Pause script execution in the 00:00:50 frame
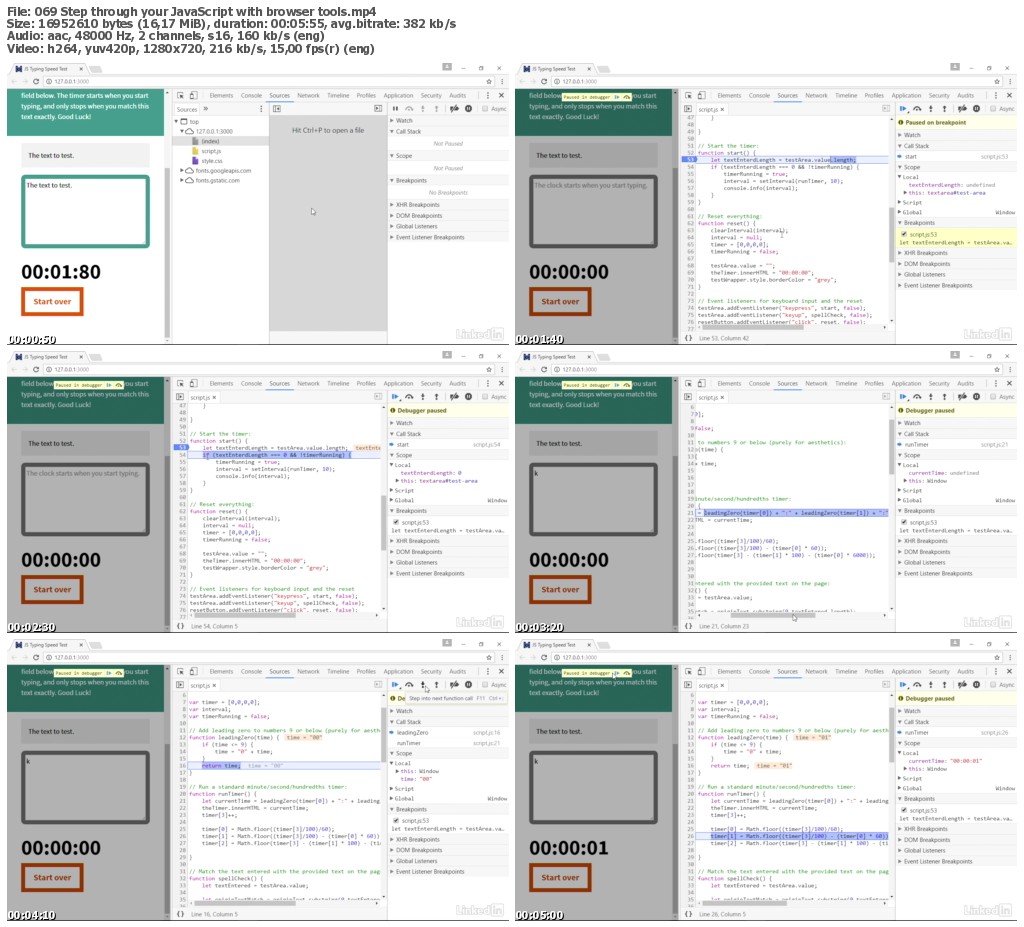 click(395, 108)
